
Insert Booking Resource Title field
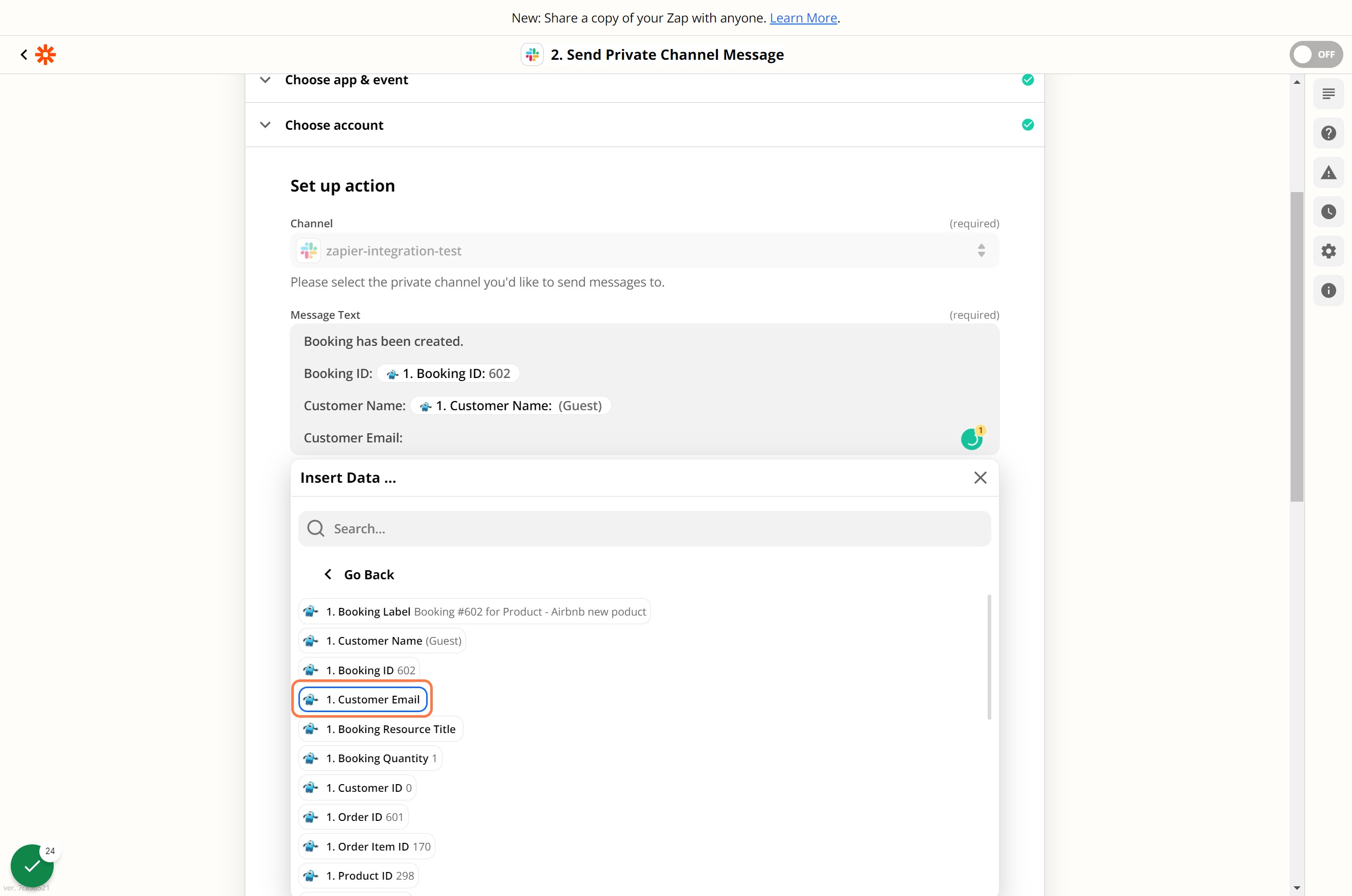381,729
